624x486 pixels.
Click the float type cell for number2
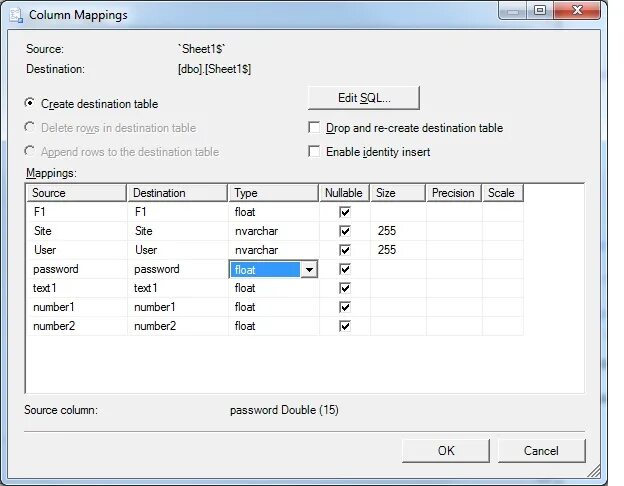(x=274, y=326)
